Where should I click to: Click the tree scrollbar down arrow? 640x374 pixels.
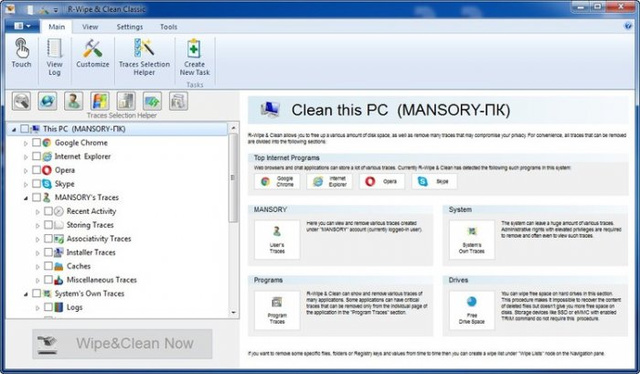click(233, 313)
